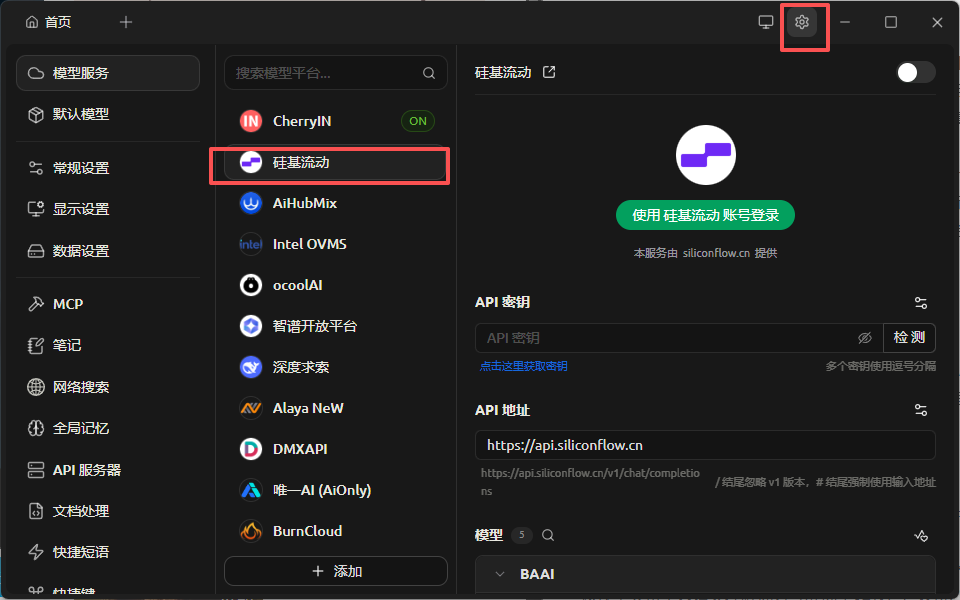The width and height of the screenshot is (960, 600).
Task: Open 硅基流动 external website link icon
Action: 549,72
